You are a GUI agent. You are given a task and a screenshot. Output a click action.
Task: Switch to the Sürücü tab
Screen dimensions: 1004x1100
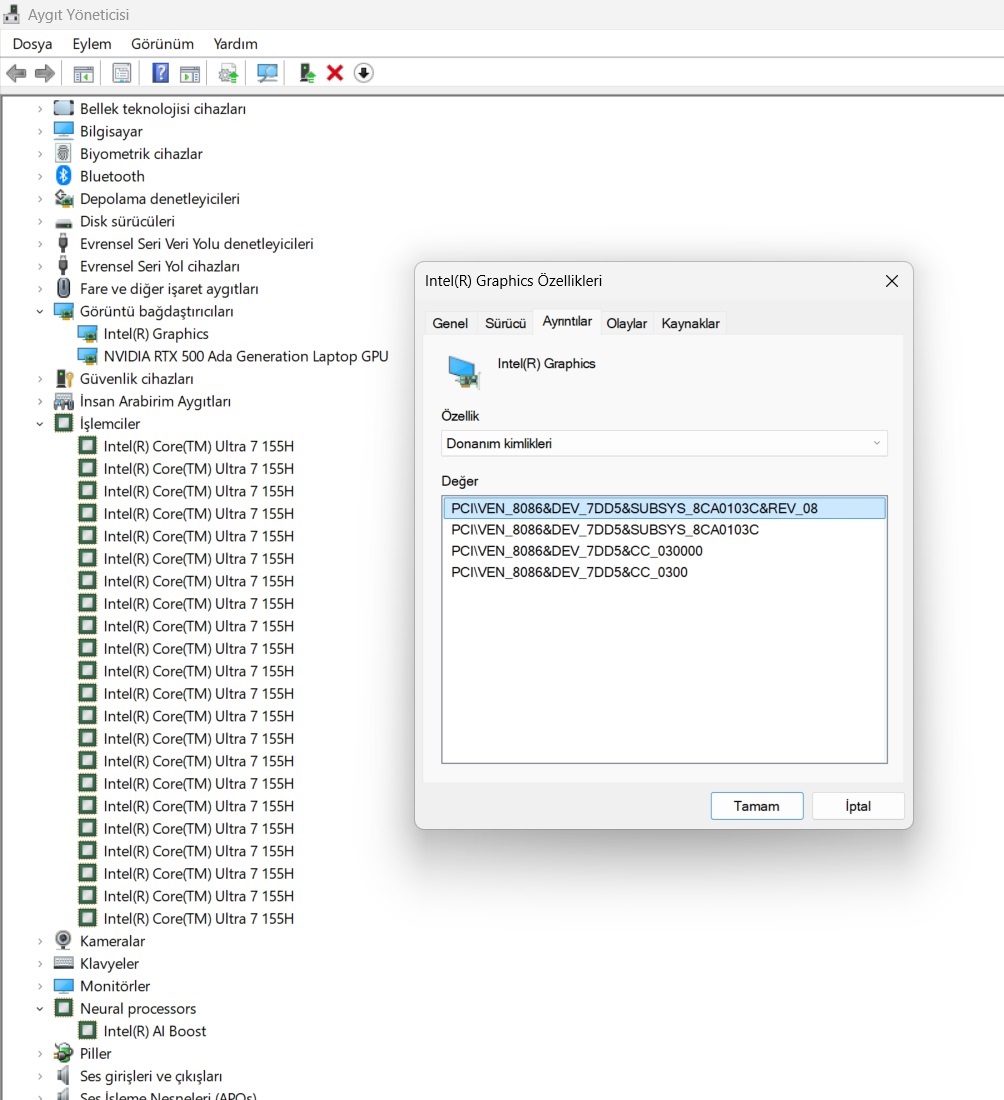(505, 323)
